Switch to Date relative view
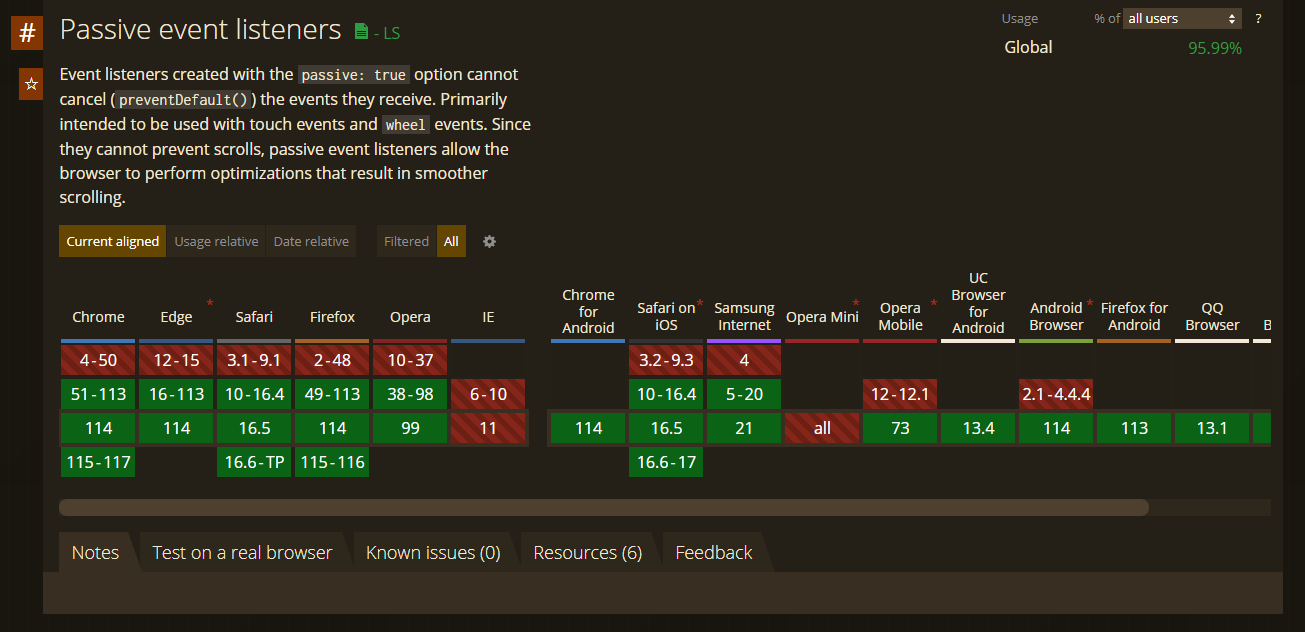 point(311,241)
